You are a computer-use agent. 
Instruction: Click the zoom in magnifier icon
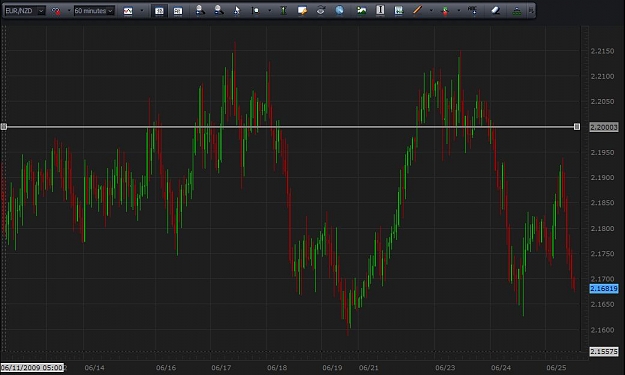pos(200,10)
